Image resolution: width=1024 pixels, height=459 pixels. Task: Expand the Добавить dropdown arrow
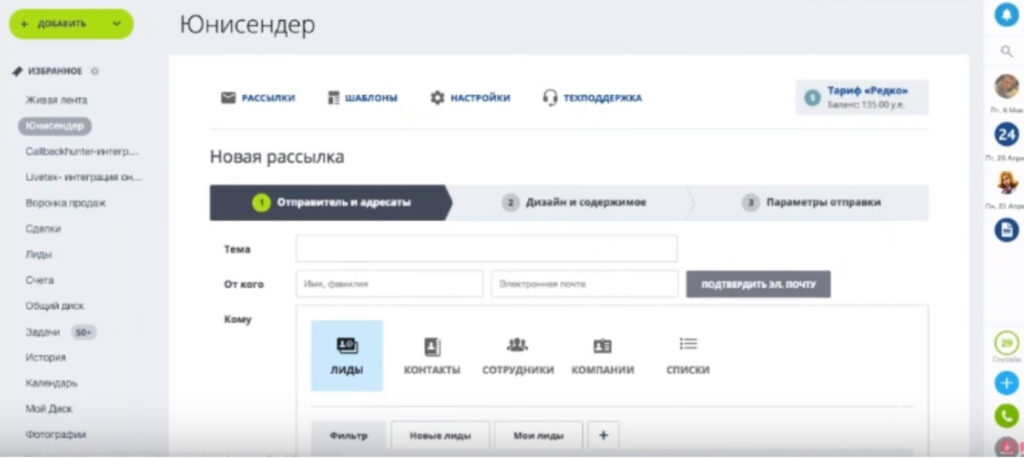pos(117,24)
